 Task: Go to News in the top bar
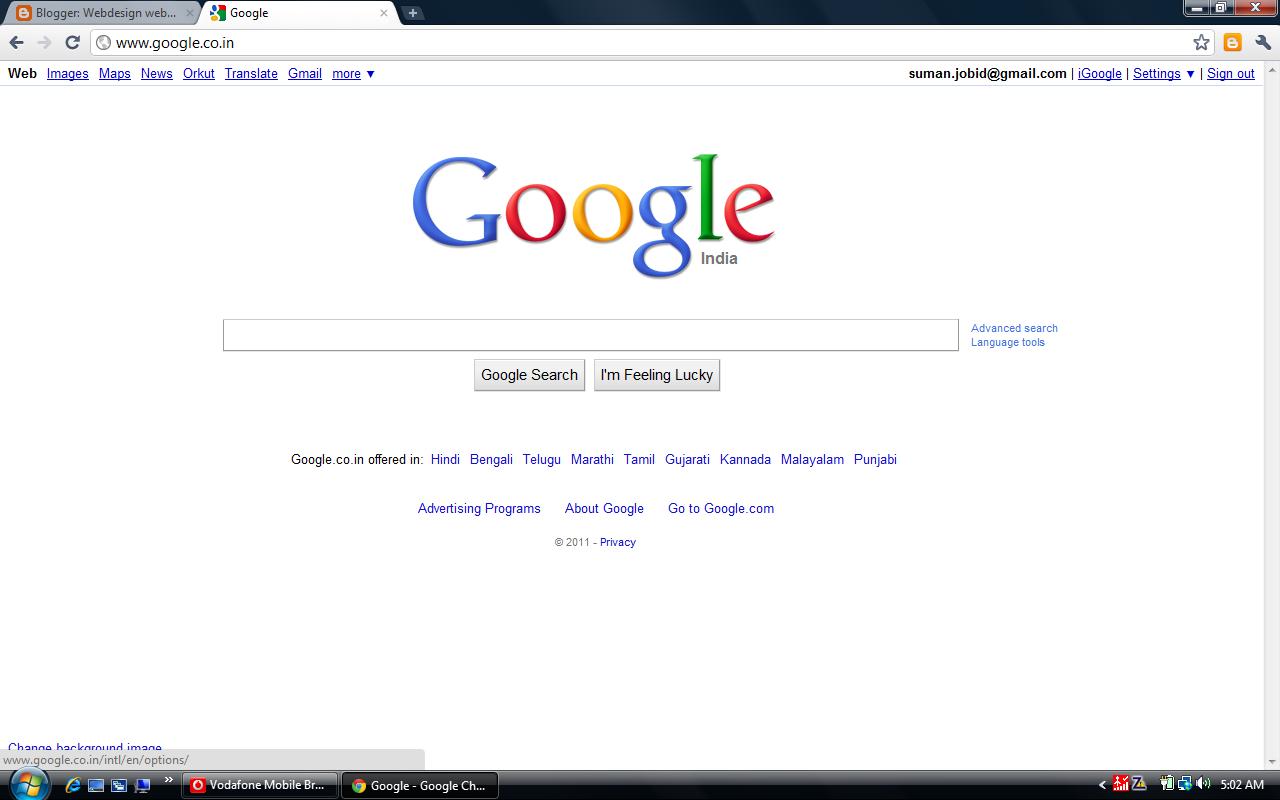[156, 73]
